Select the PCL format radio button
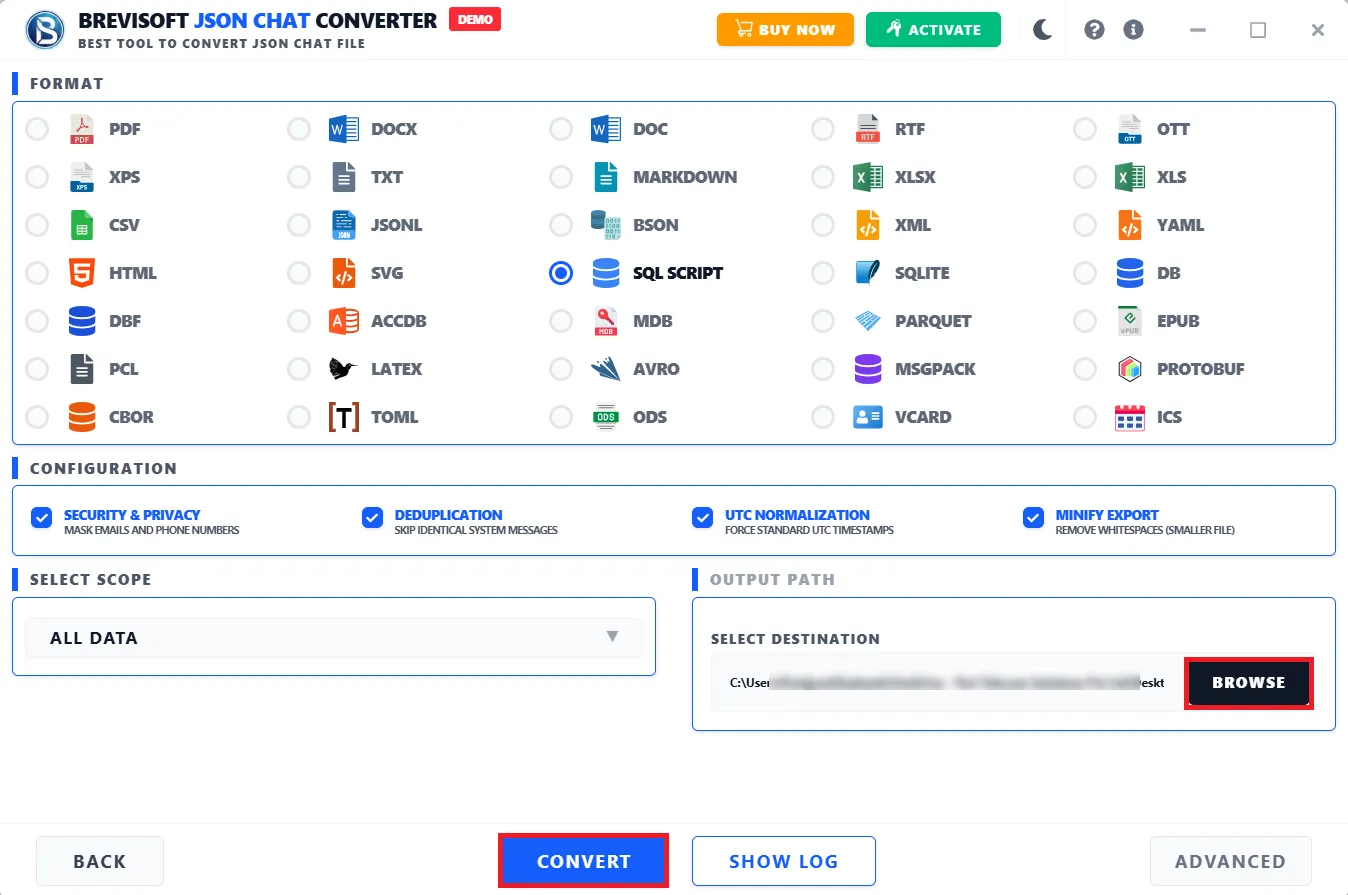The image size is (1348, 895). [37, 369]
